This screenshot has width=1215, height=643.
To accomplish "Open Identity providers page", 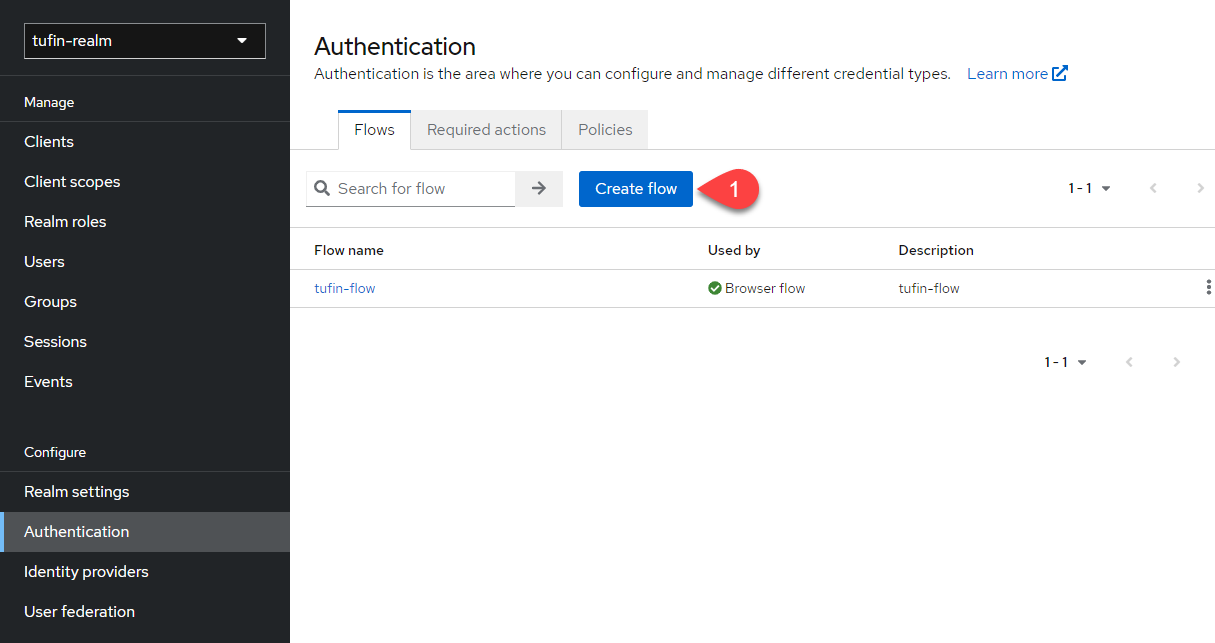I will (86, 572).
